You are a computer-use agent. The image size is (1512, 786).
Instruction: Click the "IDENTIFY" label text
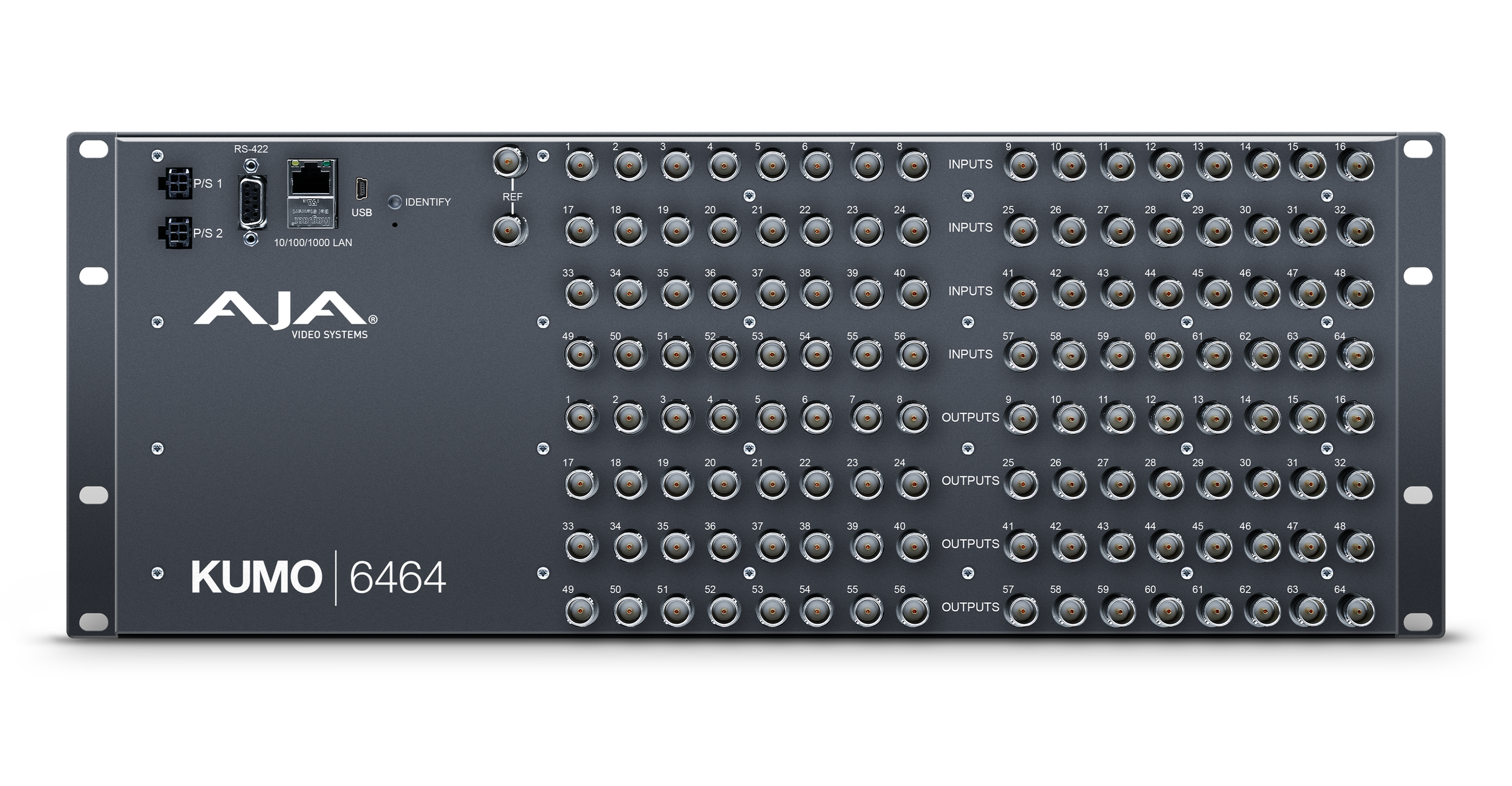pos(428,202)
